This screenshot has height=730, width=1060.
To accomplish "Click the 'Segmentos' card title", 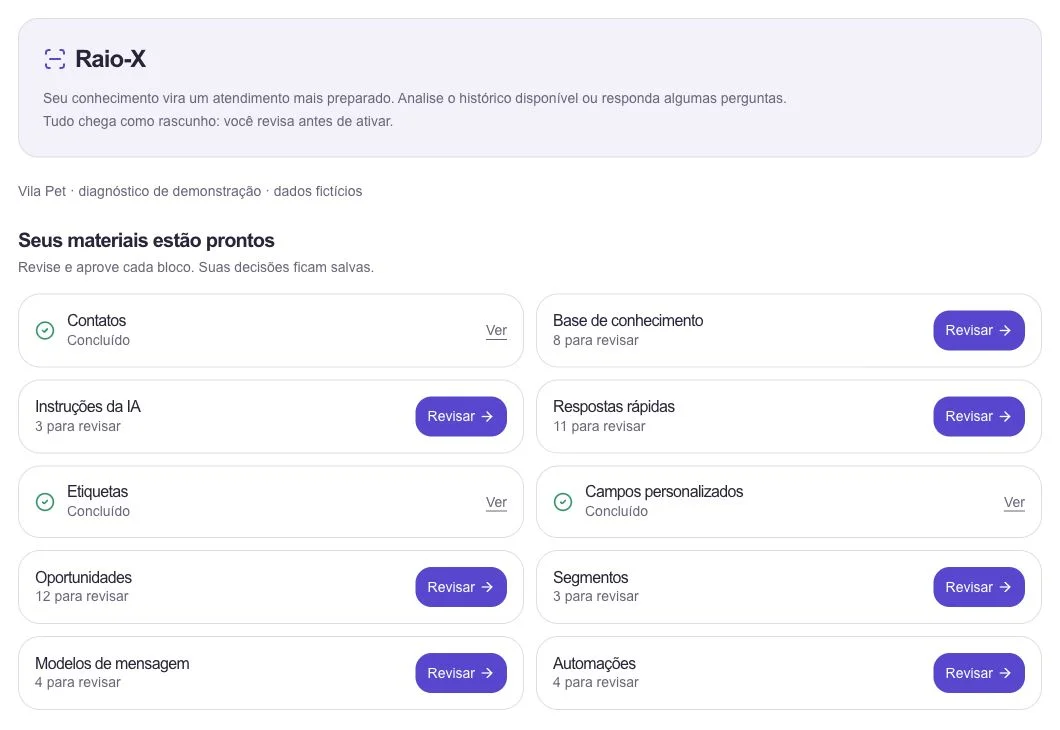I will coord(591,577).
